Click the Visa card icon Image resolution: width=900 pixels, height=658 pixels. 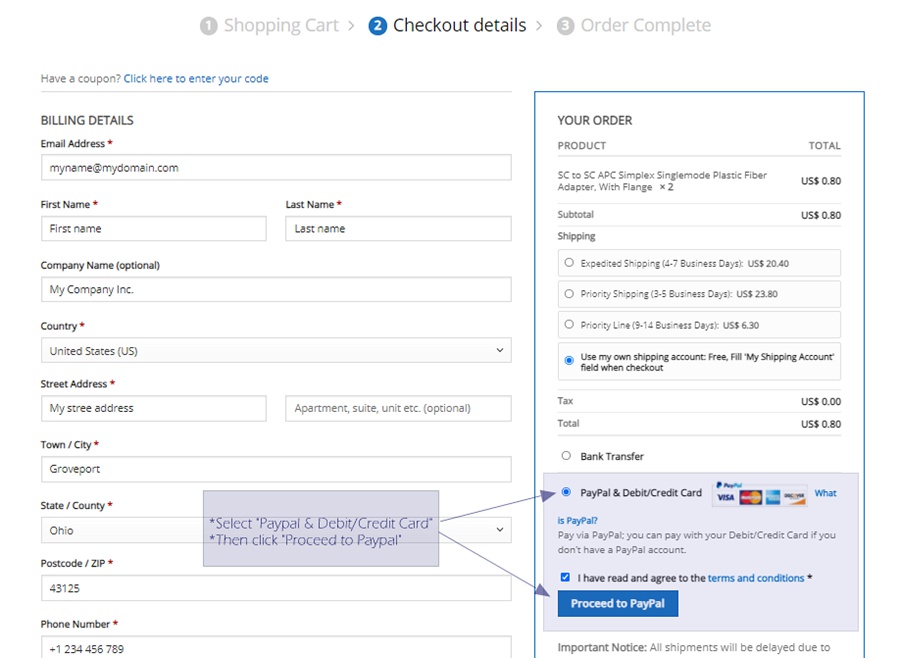tap(726, 497)
